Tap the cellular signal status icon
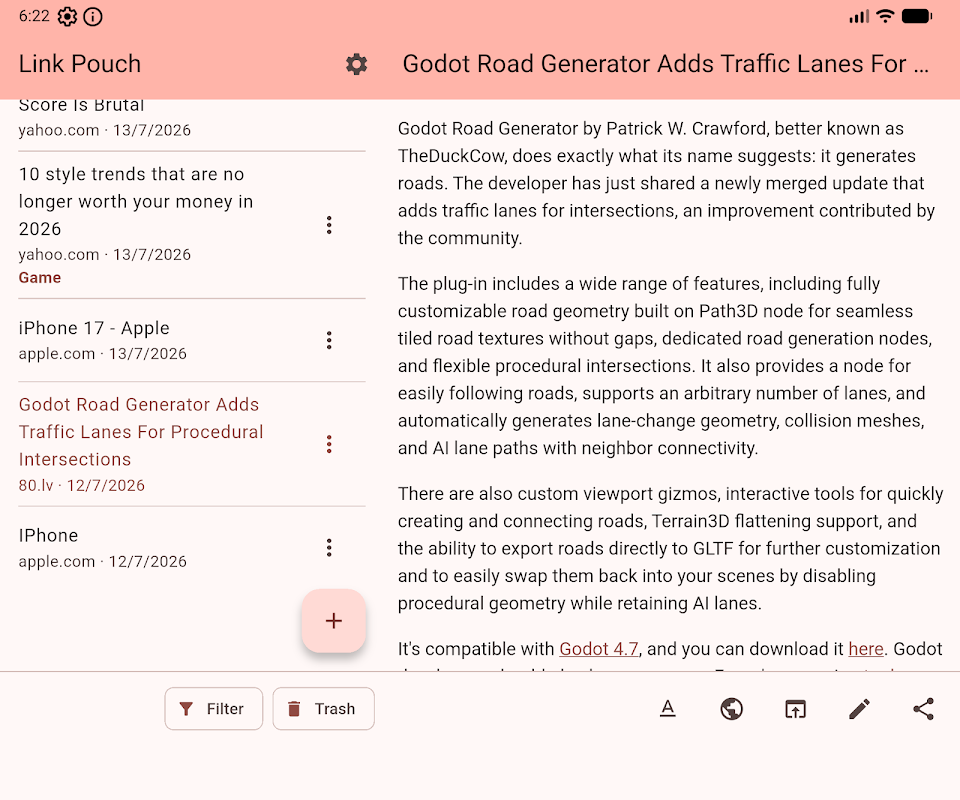 tap(859, 17)
